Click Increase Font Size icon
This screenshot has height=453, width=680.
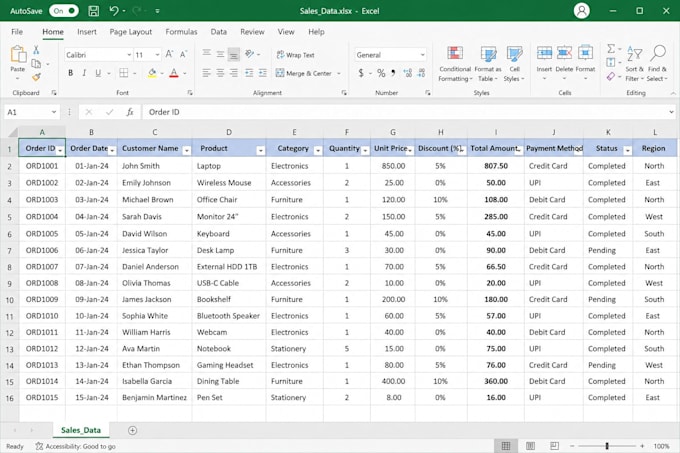click(169, 55)
